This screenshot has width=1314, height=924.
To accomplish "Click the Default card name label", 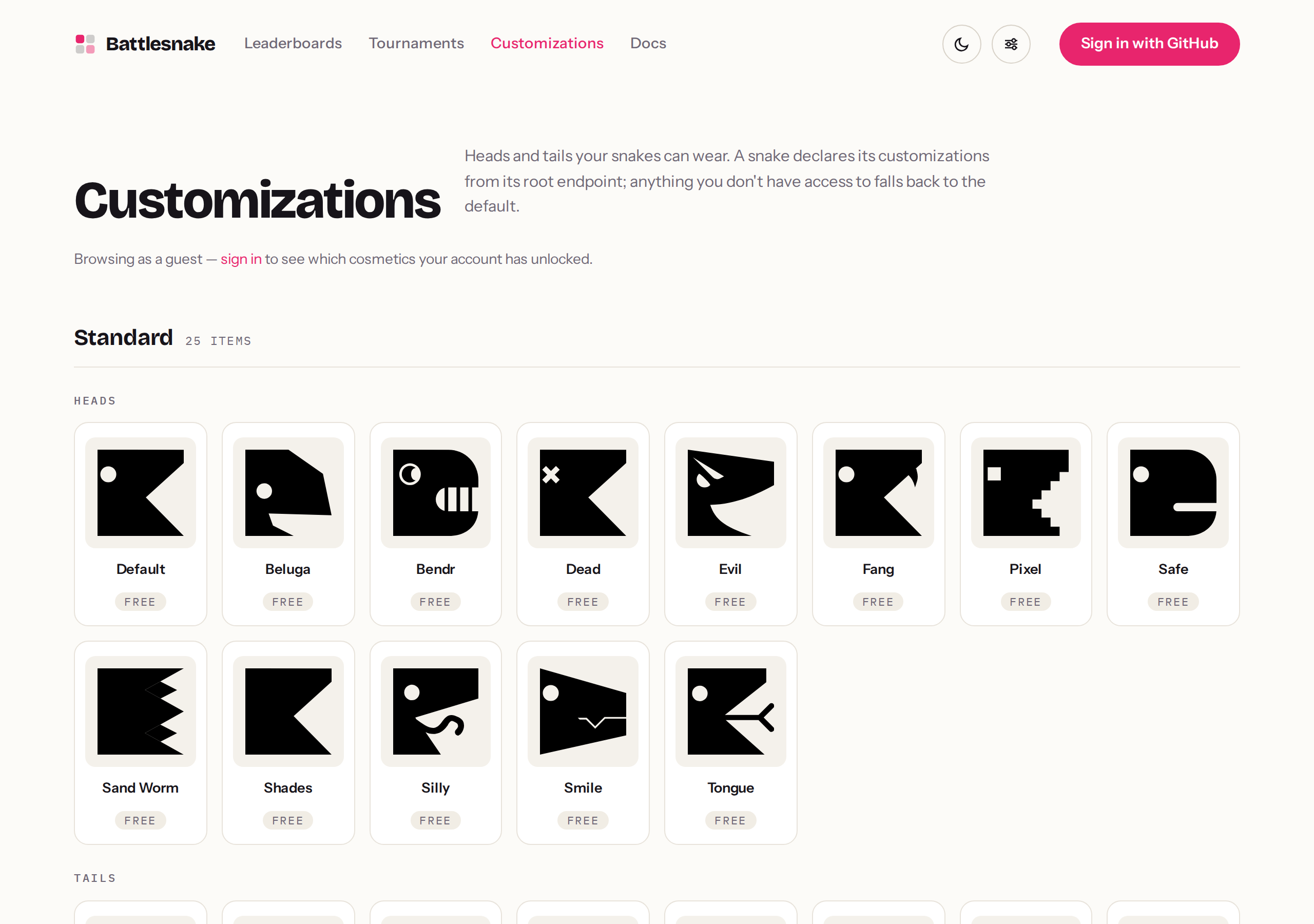I will 140,569.
